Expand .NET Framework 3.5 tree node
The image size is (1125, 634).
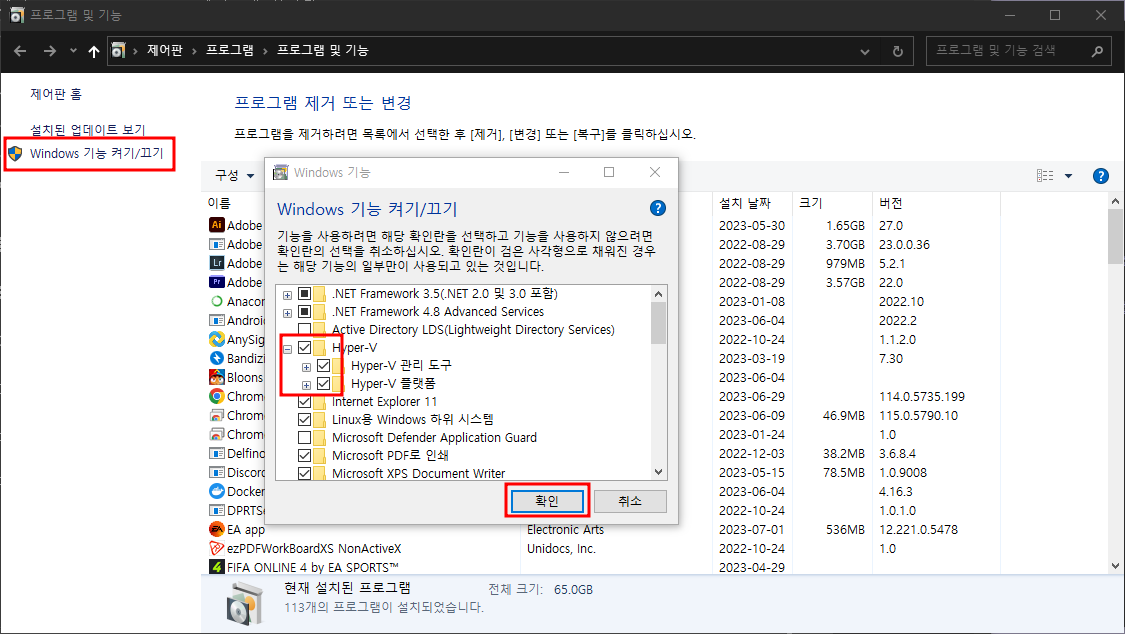[287, 295]
